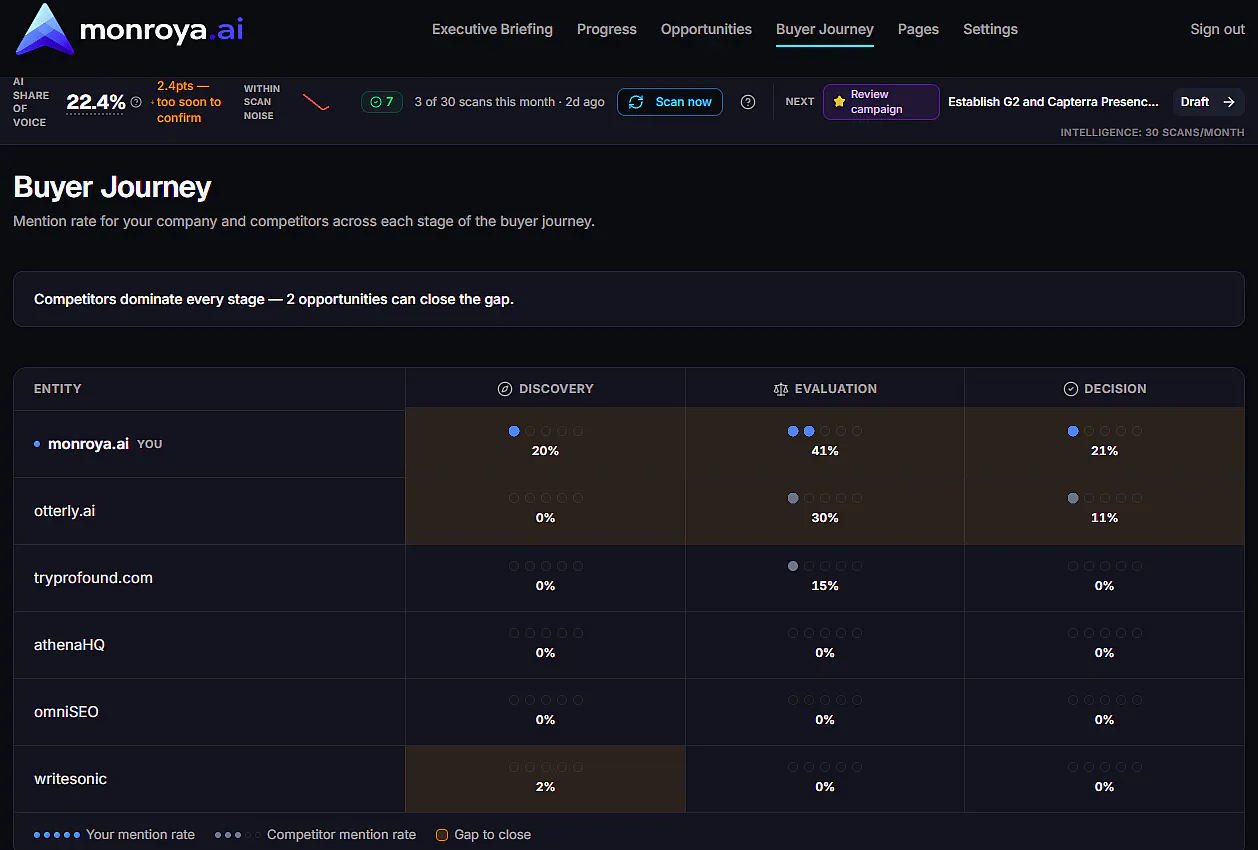Image resolution: width=1258 pixels, height=850 pixels.
Task: Click tryprofound.com Evaluation 15% cell
Action: pos(825,578)
